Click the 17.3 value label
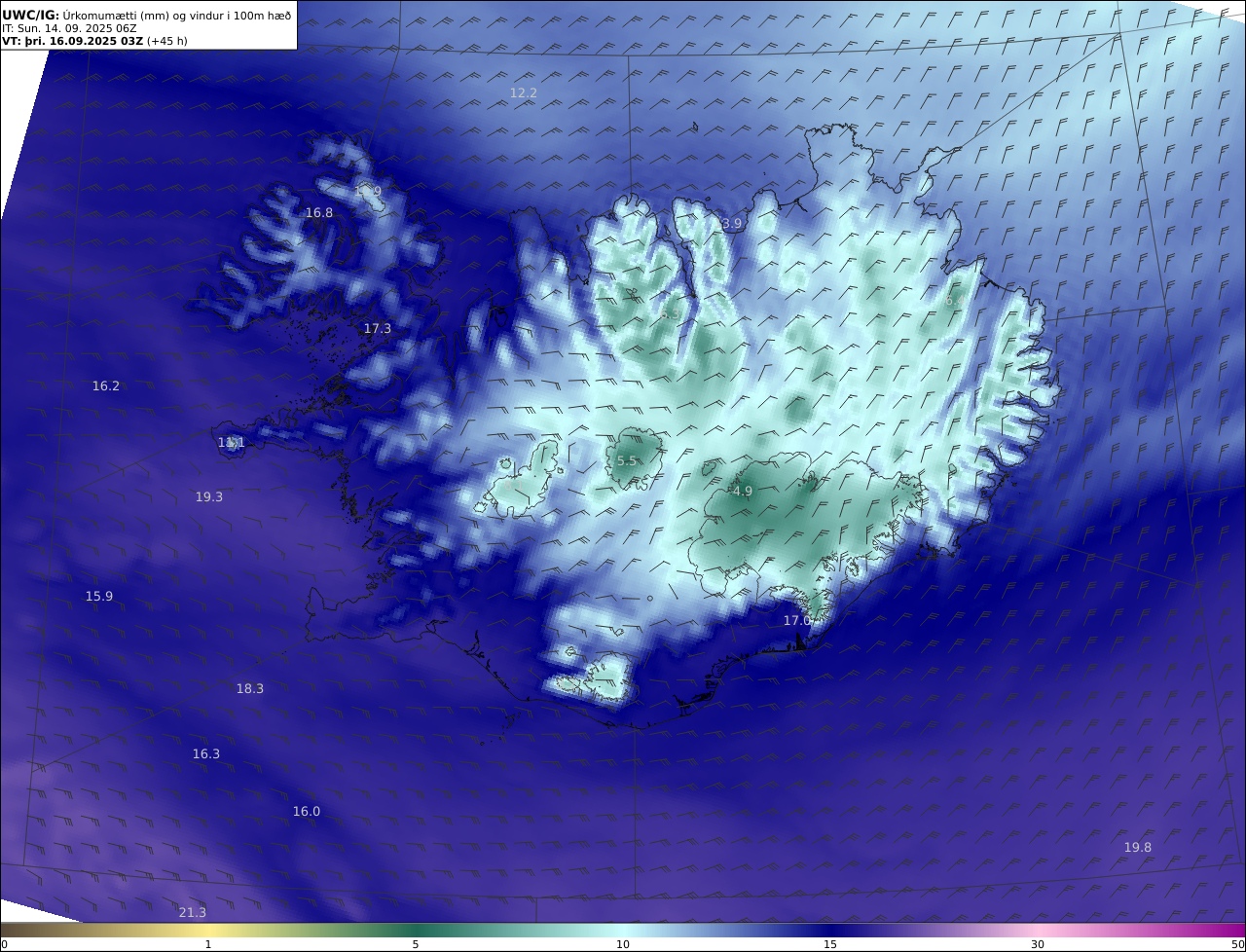1246x952 pixels. pyautogui.click(x=378, y=329)
